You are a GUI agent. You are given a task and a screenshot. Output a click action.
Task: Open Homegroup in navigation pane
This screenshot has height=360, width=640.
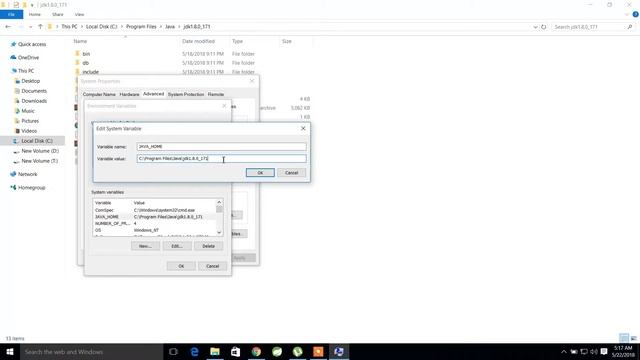(31, 188)
